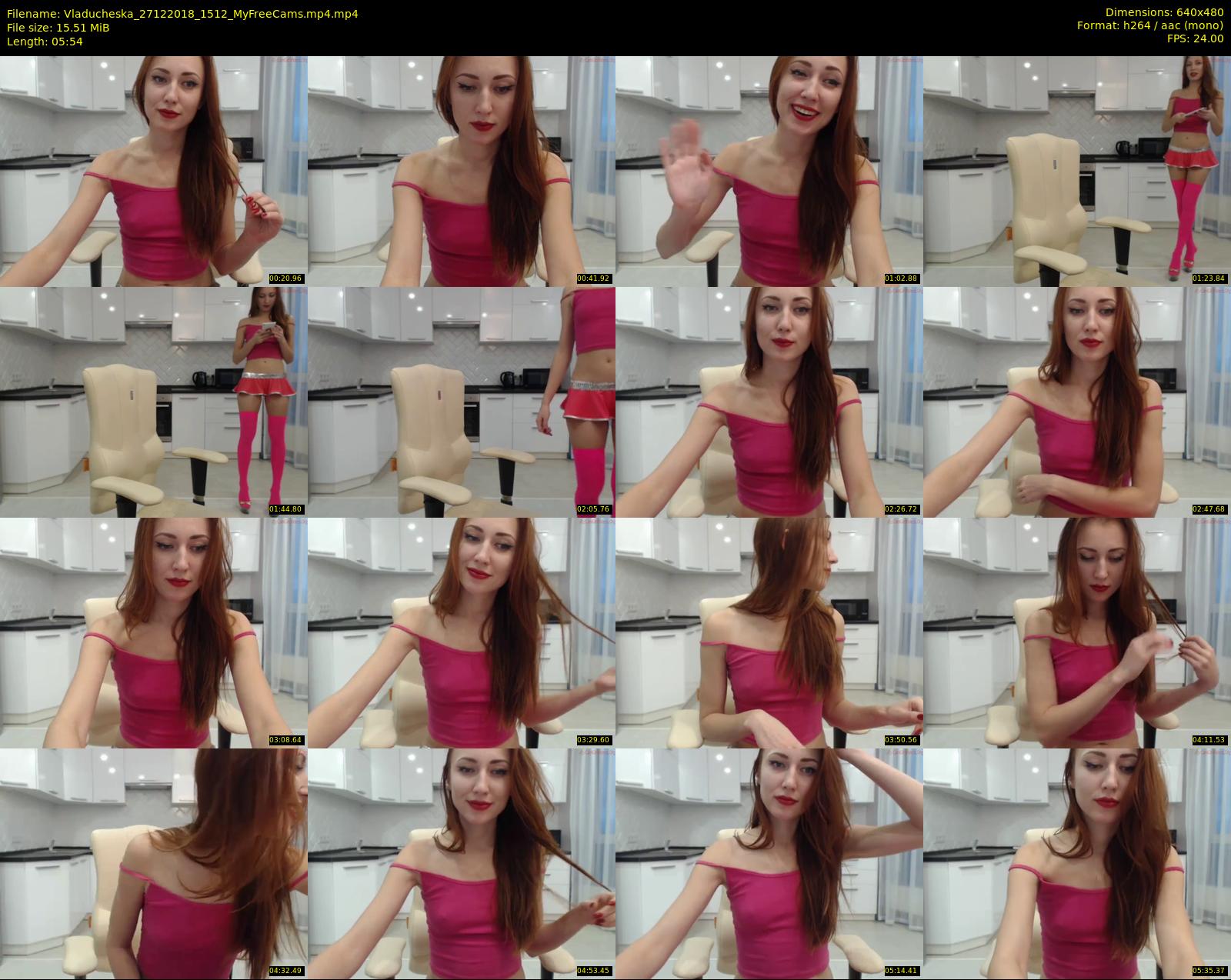Open the thumbnail stamped 02:26.72
The width and height of the screenshot is (1231, 980).
point(769,402)
